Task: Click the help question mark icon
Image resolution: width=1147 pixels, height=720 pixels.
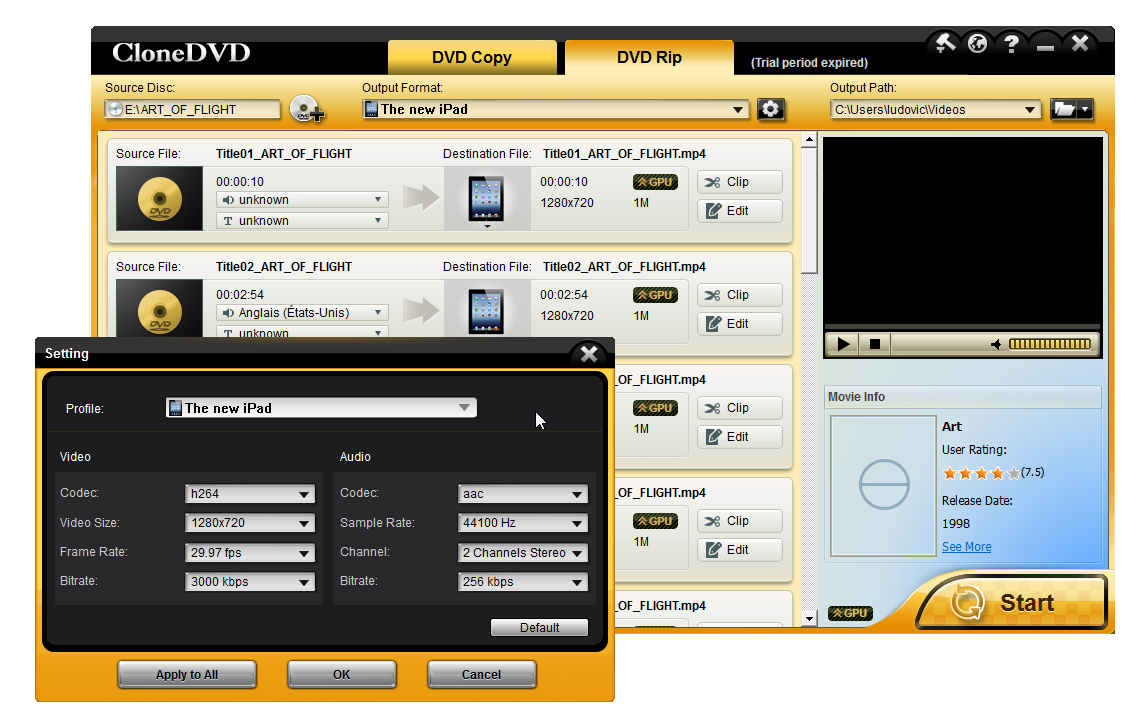Action: (x=1012, y=44)
